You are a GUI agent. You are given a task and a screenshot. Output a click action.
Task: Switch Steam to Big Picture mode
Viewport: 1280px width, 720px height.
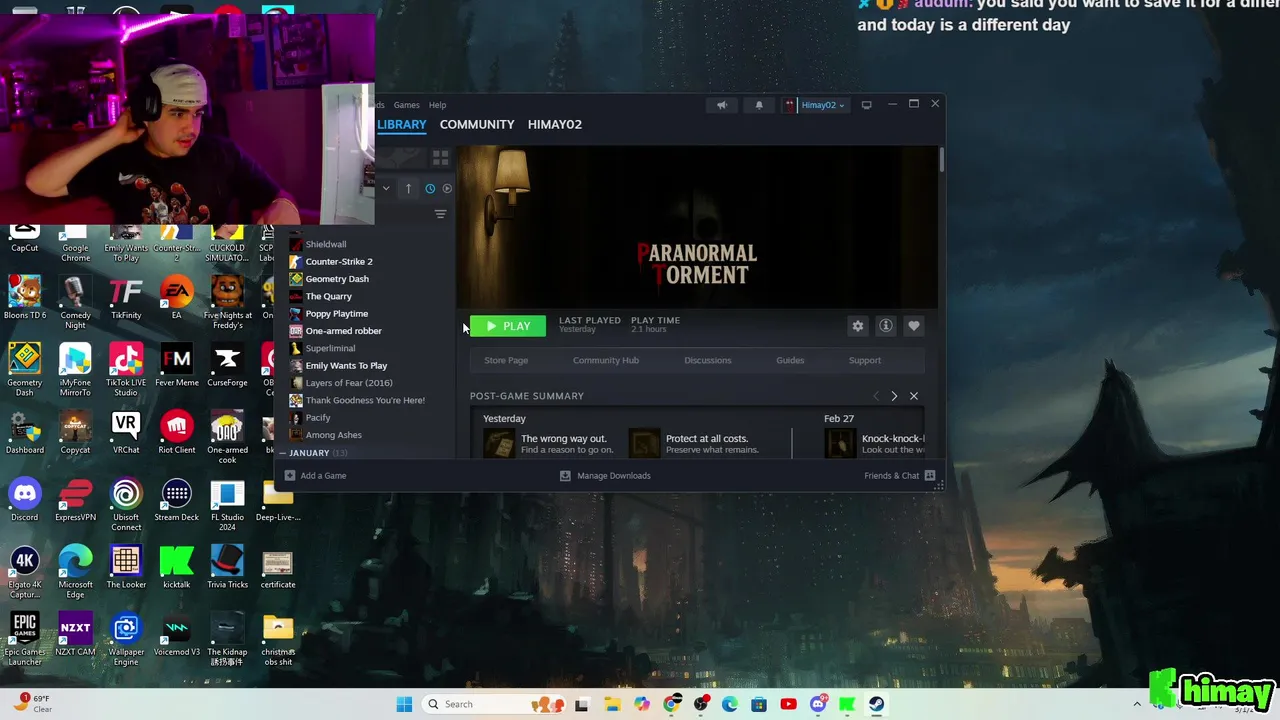pyautogui.click(x=866, y=105)
